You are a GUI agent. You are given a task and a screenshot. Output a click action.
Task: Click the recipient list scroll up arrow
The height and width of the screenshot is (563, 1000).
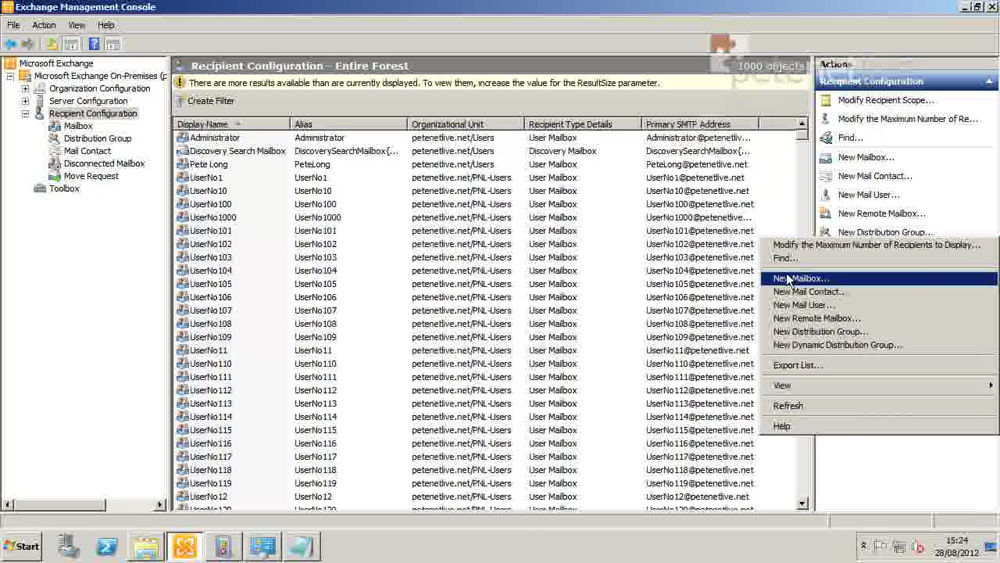tap(802, 124)
